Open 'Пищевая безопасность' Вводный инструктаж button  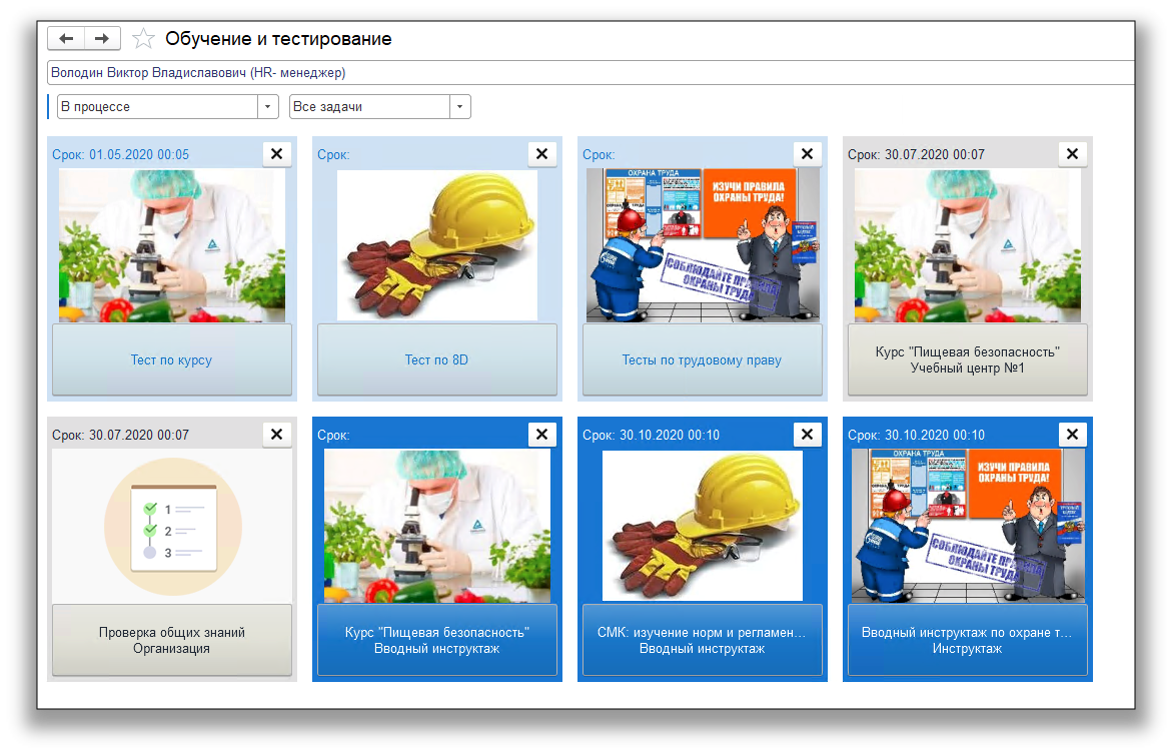pyautogui.click(x=437, y=640)
